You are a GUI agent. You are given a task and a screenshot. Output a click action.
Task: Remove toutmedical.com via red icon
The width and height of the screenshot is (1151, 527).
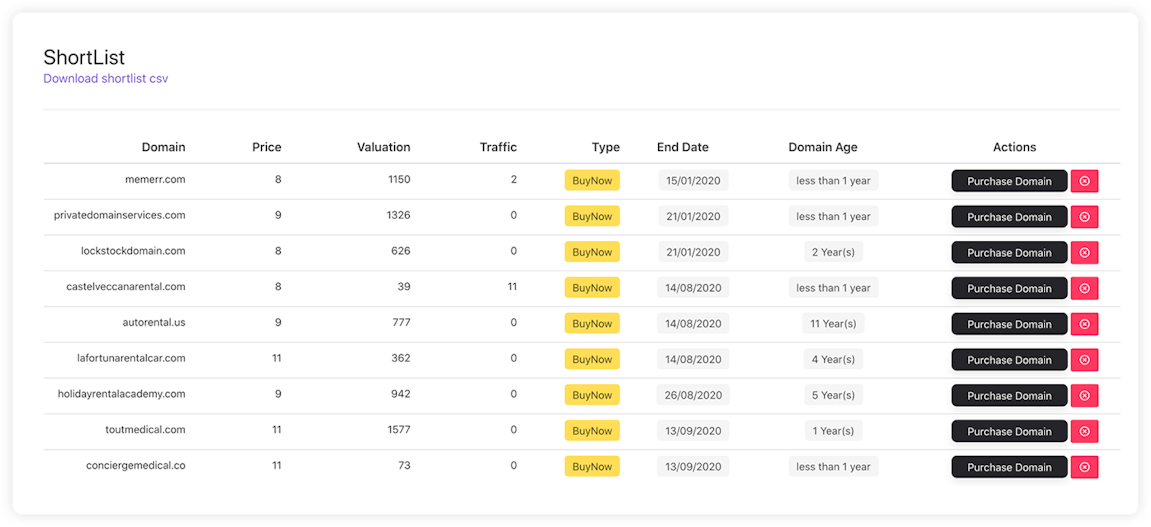[x=1084, y=431]
